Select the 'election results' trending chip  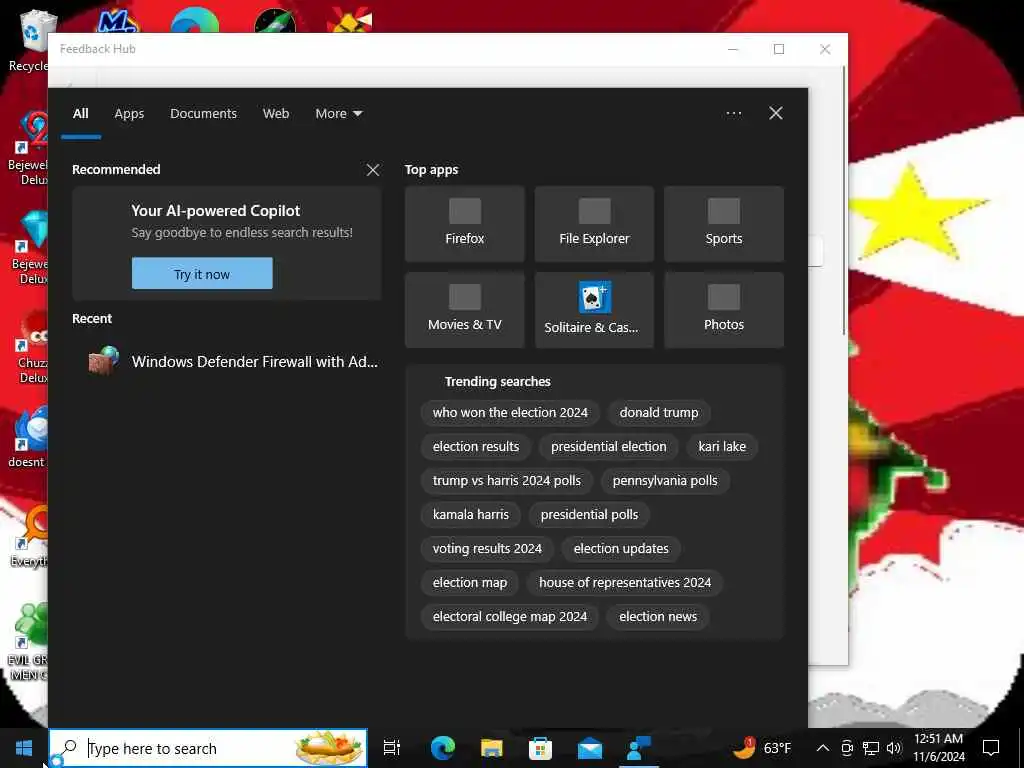click(475, 447)
